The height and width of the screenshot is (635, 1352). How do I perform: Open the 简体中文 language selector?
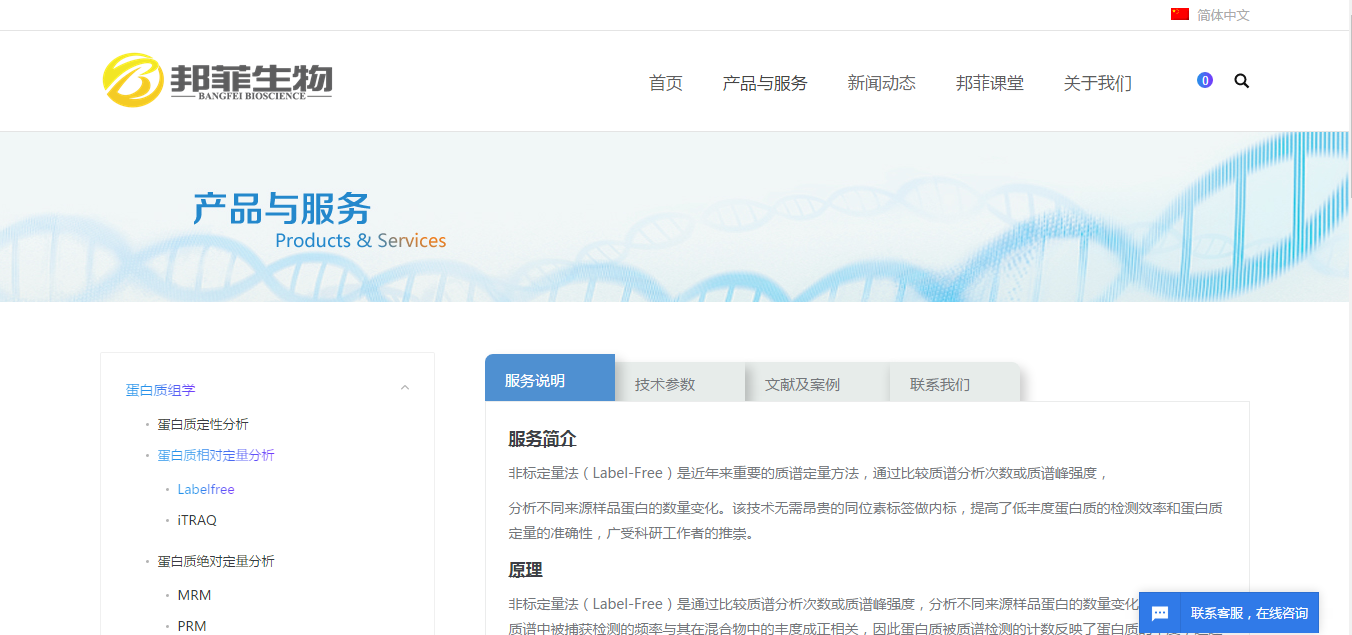pyautogui.click(x=1223, y=15)
